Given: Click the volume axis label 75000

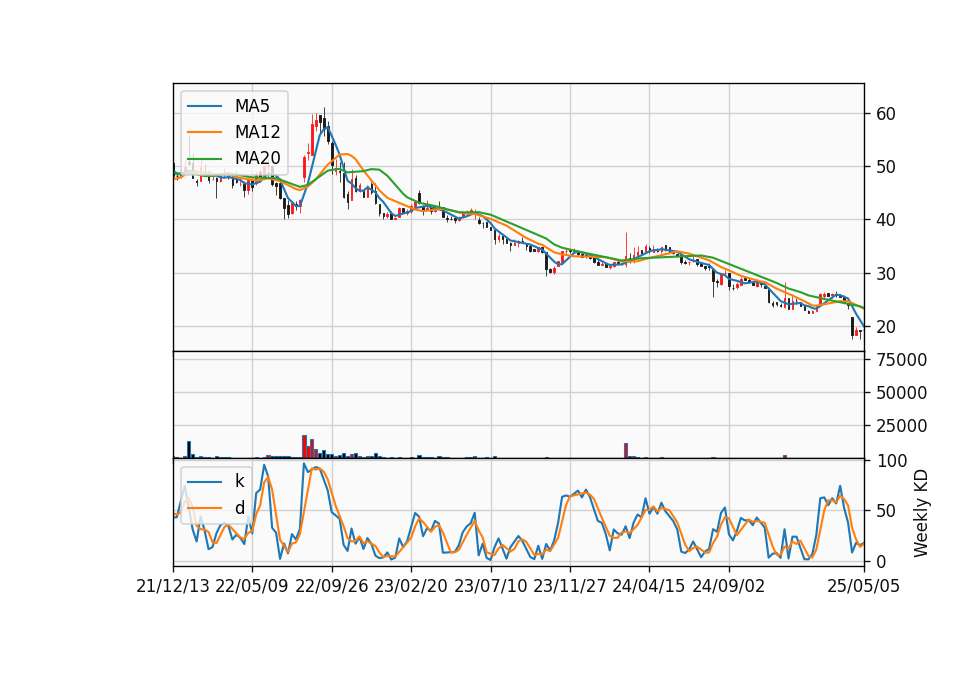Looking at the screenshot, I should [901, 360].
